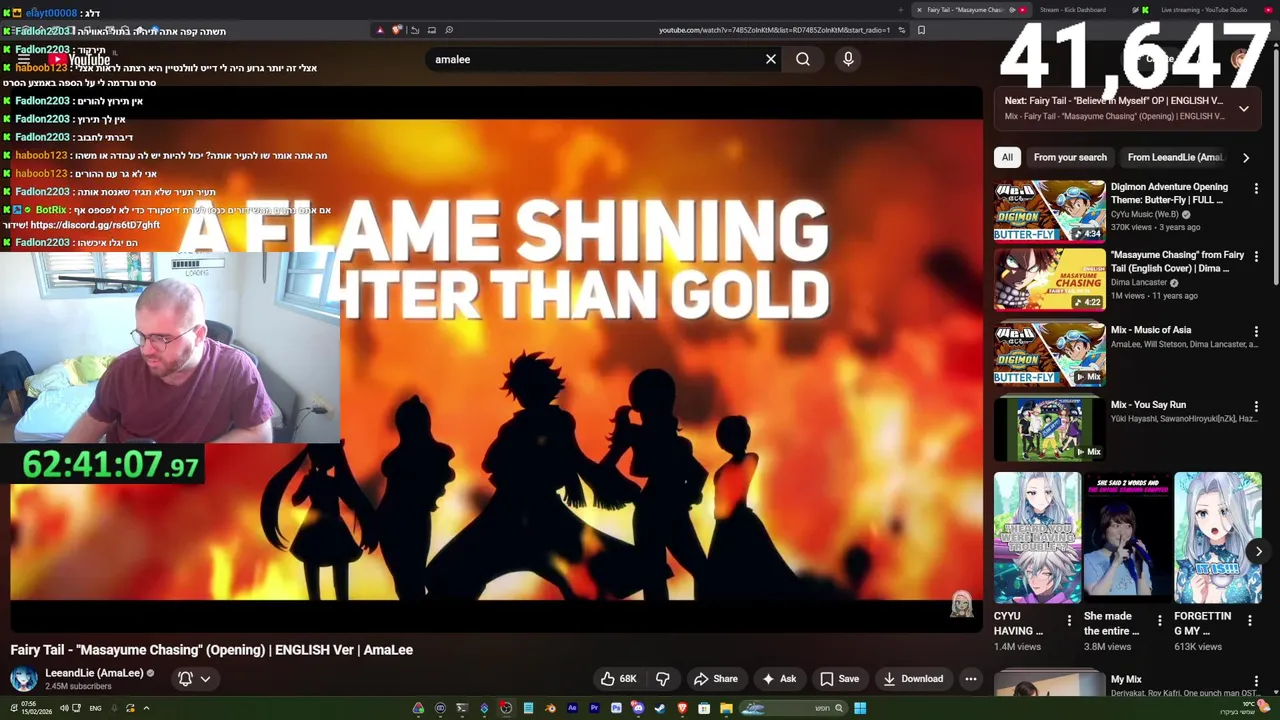Open Discord from the taskbar
Viewport: 1280px width, 720px height.
[637, 708]
